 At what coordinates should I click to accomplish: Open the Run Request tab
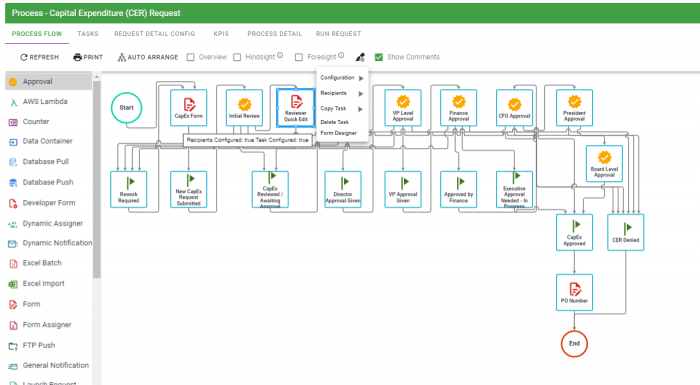(338, 34)
